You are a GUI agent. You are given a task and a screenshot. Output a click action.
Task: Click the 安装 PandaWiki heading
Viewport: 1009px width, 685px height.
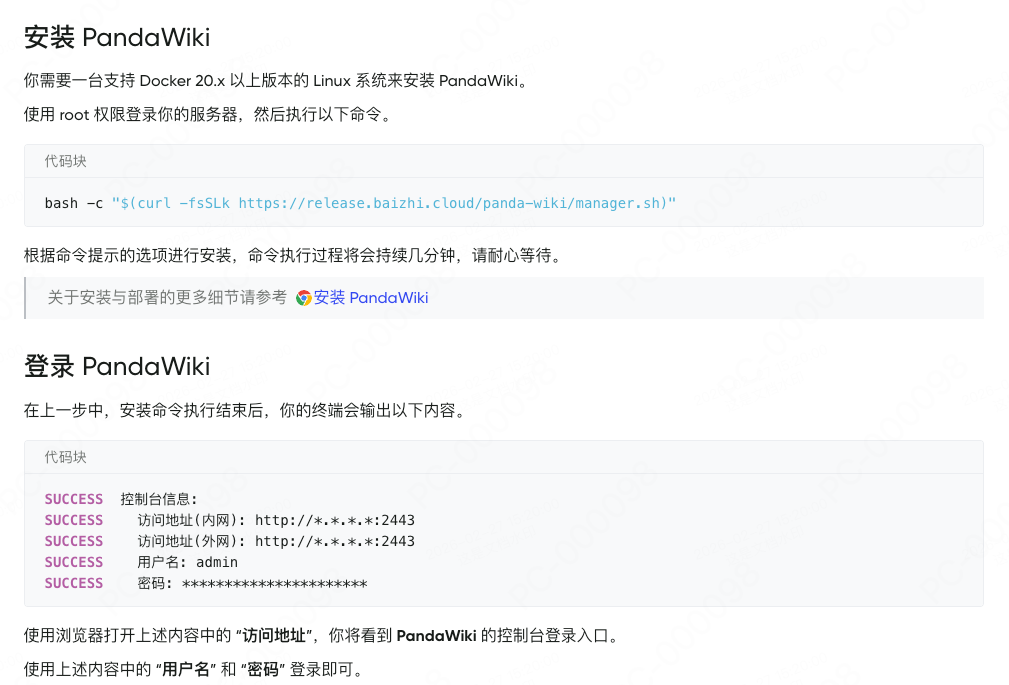117,37
